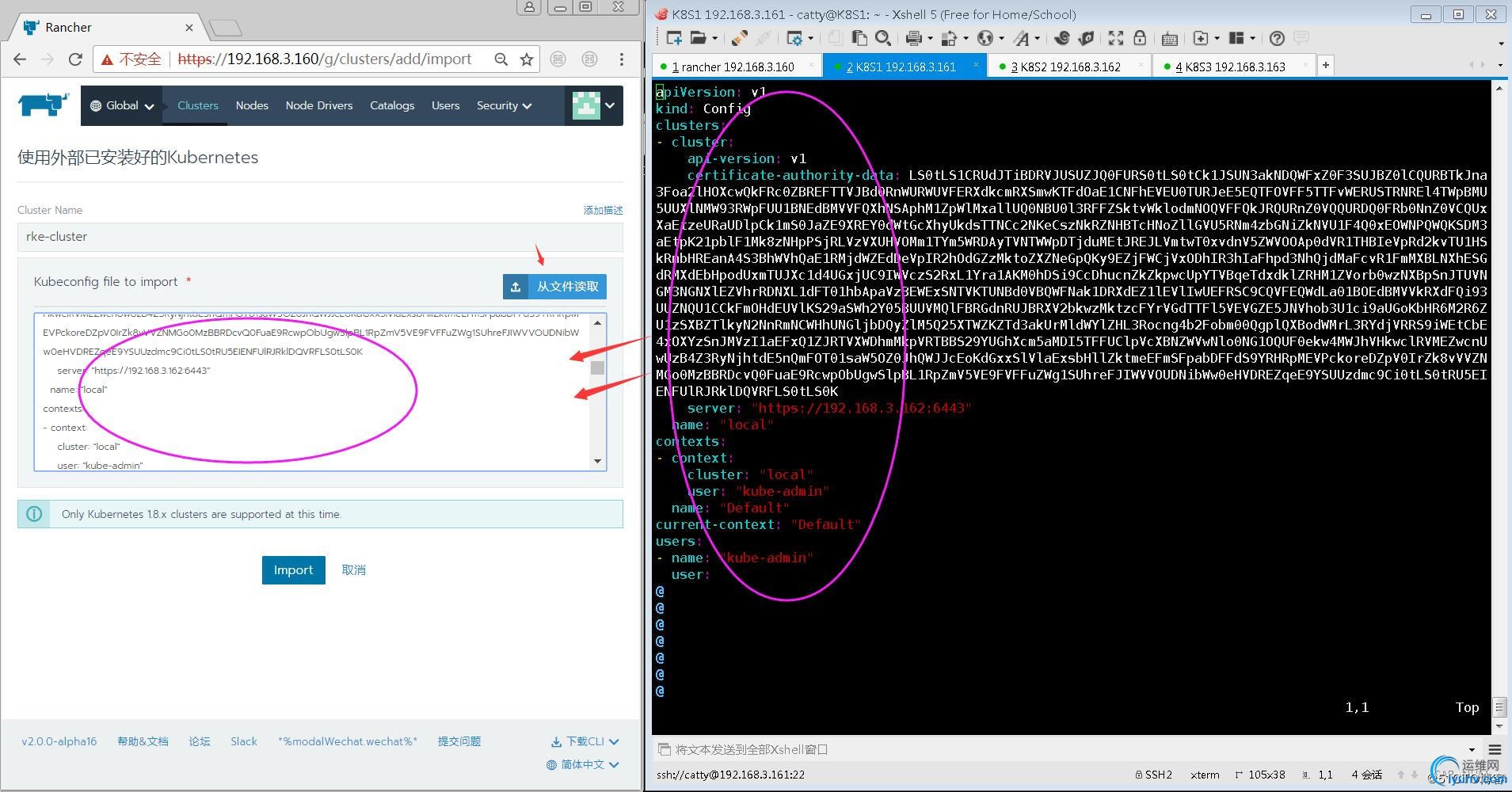
Task: Click the Rancher cow logo
Action: 44,105
